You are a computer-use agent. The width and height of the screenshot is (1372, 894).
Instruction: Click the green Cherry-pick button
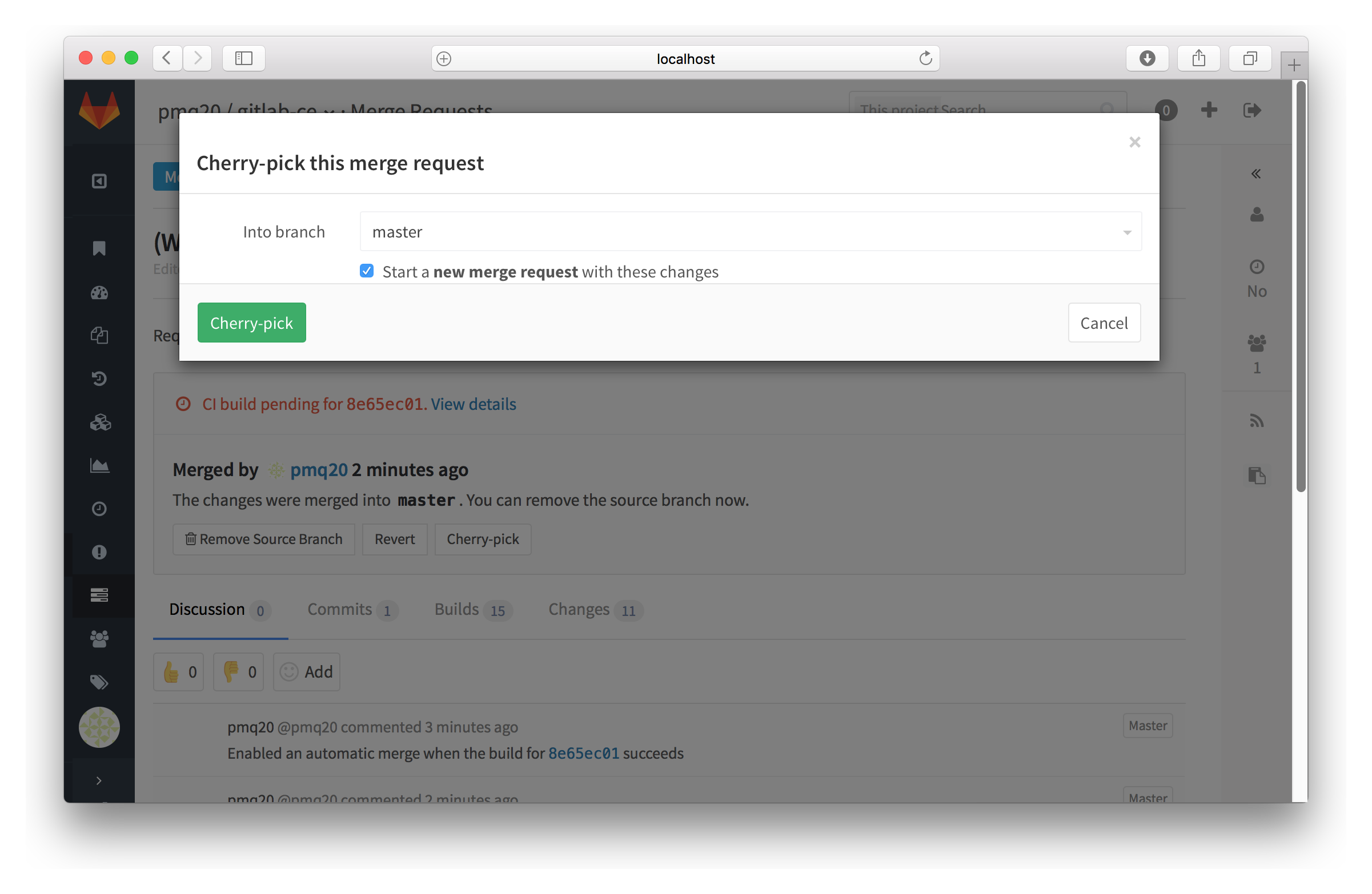(x=251, y=323)
